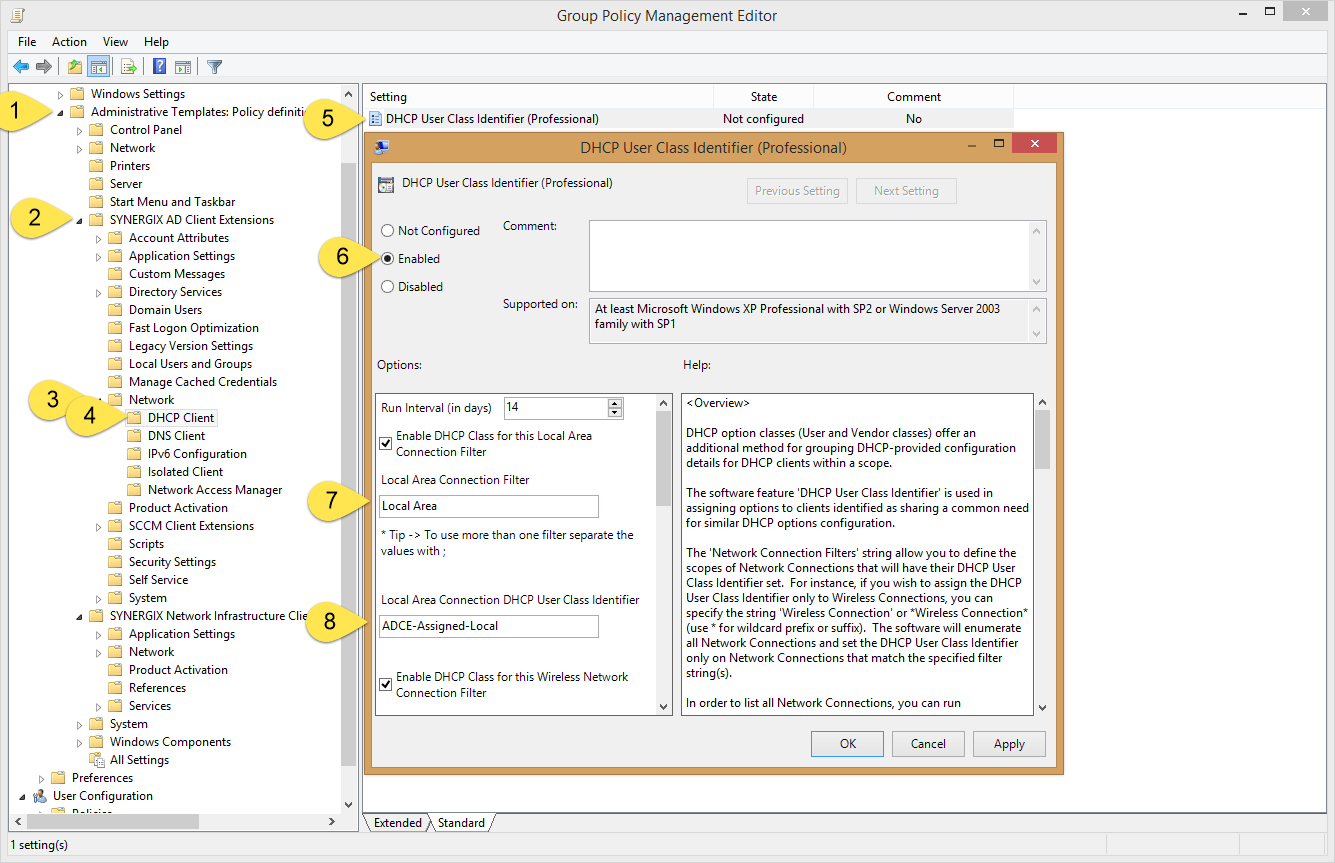Click the Show/Hide Action Pane icon
Screen dimensions: 1335x863
pyautogui.click(x=183, y=67)
